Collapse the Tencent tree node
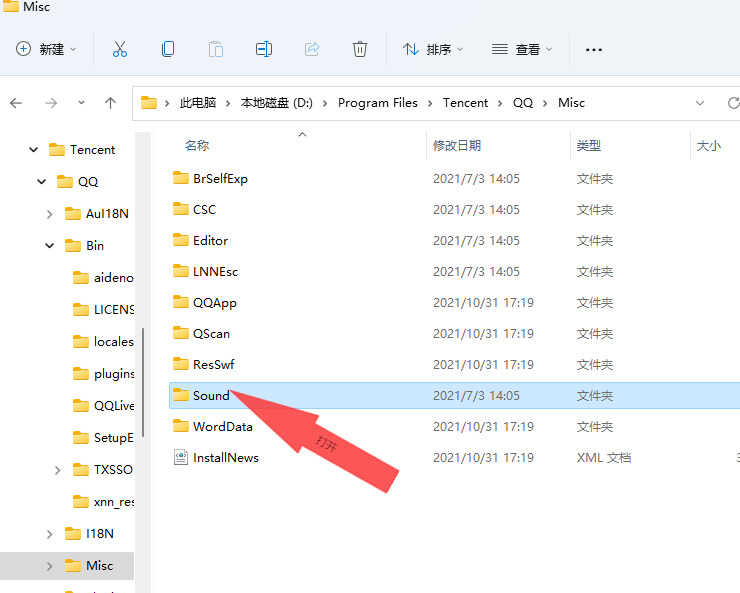 33,150
